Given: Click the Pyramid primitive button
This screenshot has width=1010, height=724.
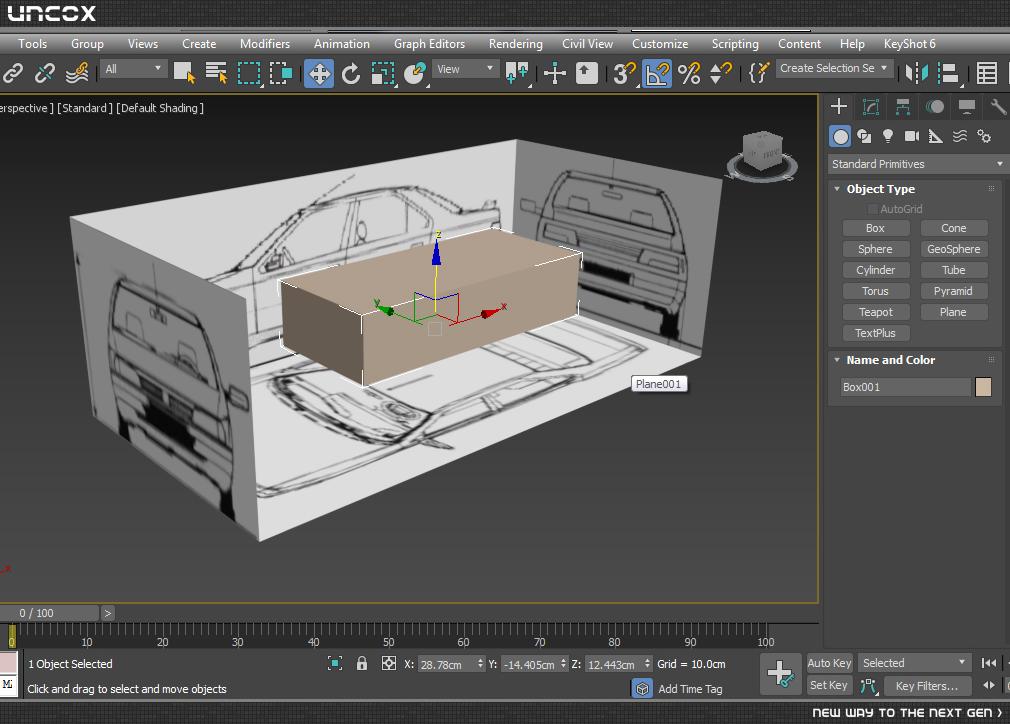Looking at the screenshot, I should pyautogui.click(x=953, y=291).
